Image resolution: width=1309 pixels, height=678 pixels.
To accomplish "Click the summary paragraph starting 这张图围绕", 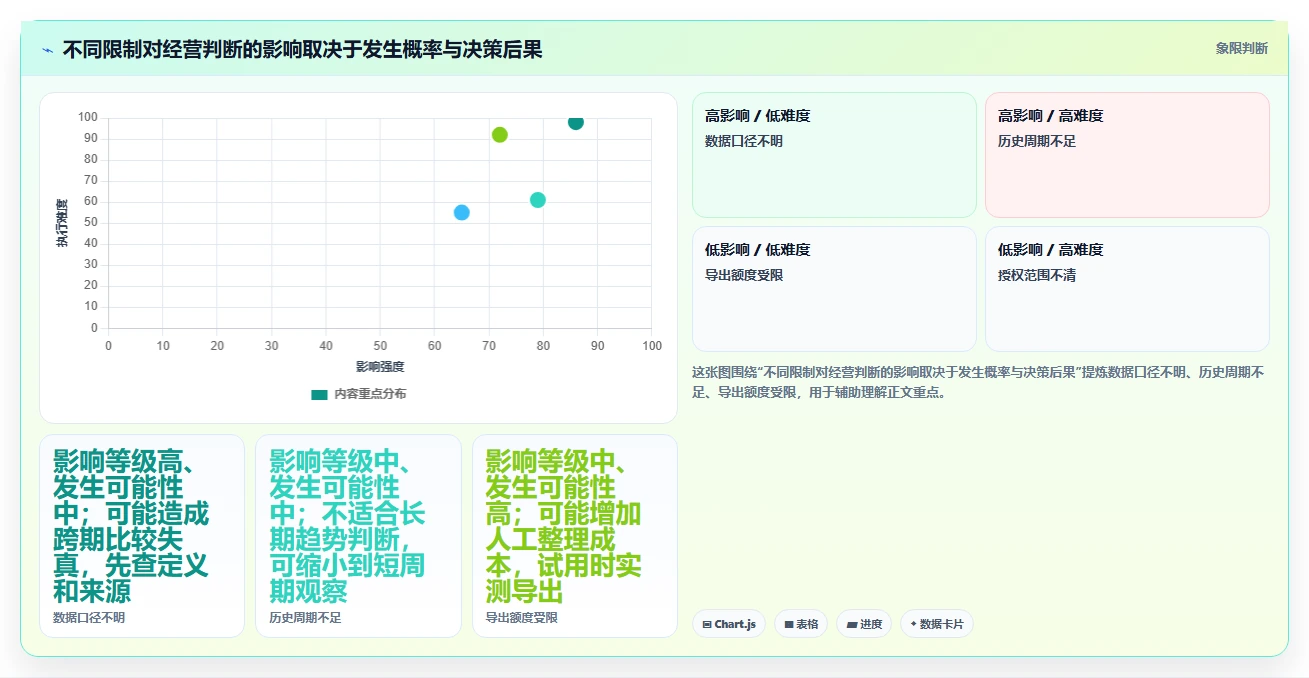I will 979,382.
